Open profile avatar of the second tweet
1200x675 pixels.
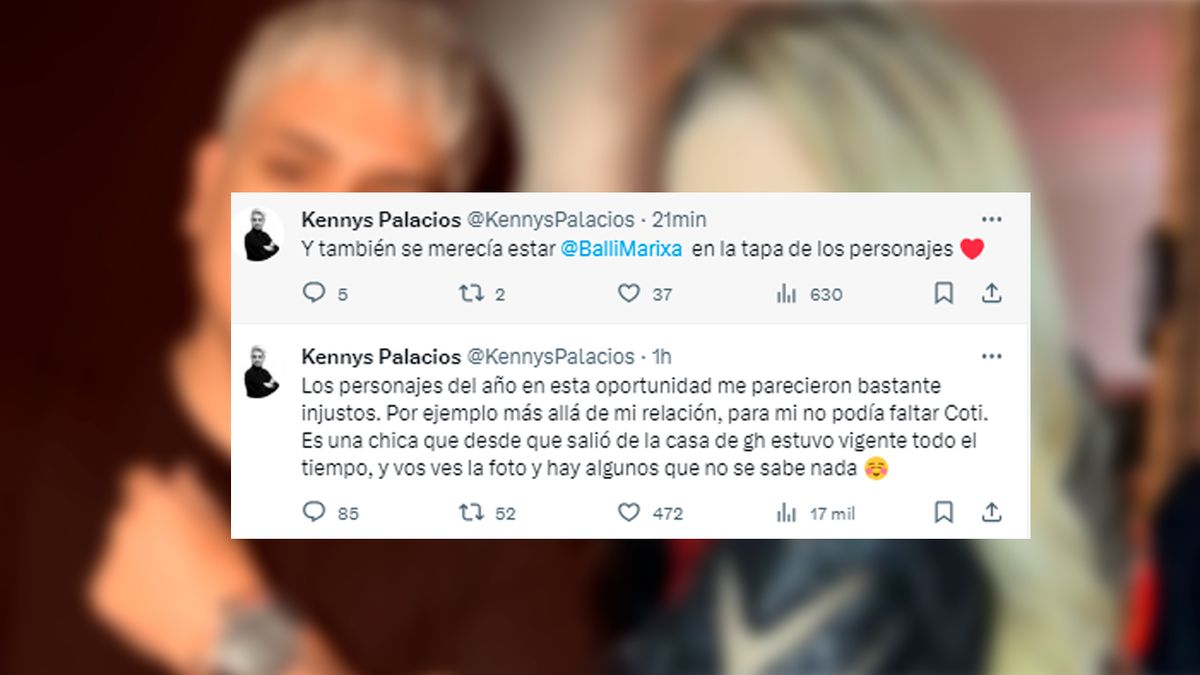point(262,372)
